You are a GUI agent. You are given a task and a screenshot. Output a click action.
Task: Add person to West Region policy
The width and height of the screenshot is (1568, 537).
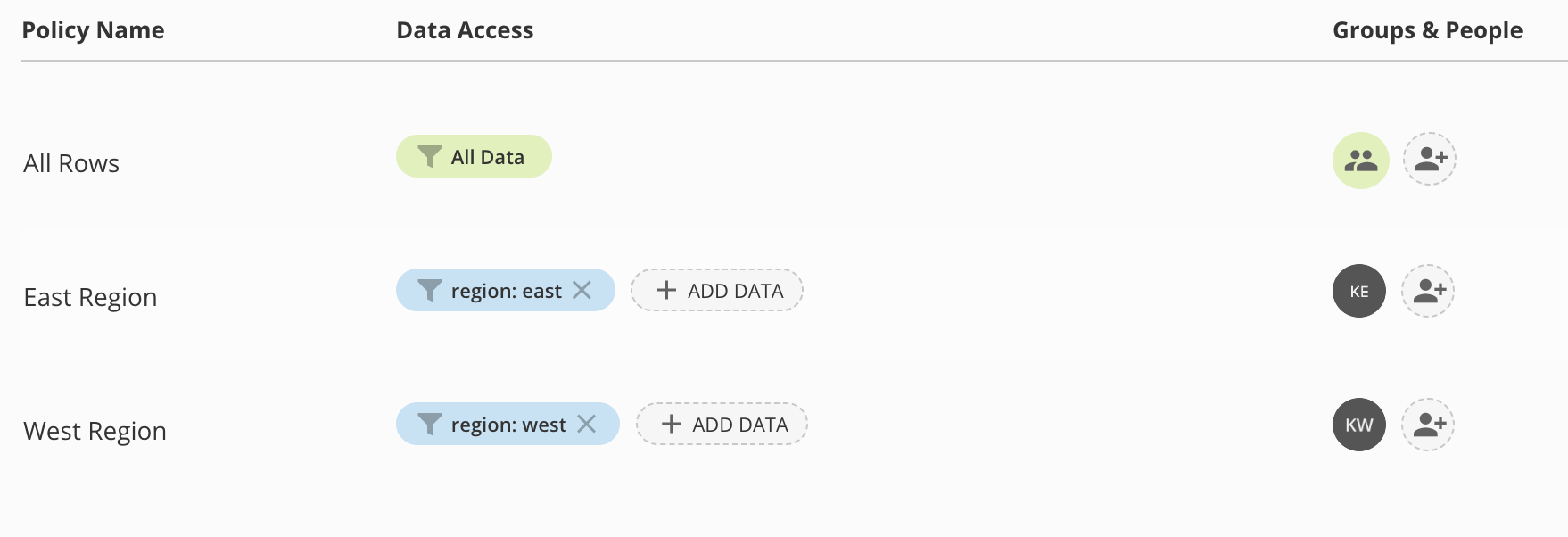pos(1428,425)
